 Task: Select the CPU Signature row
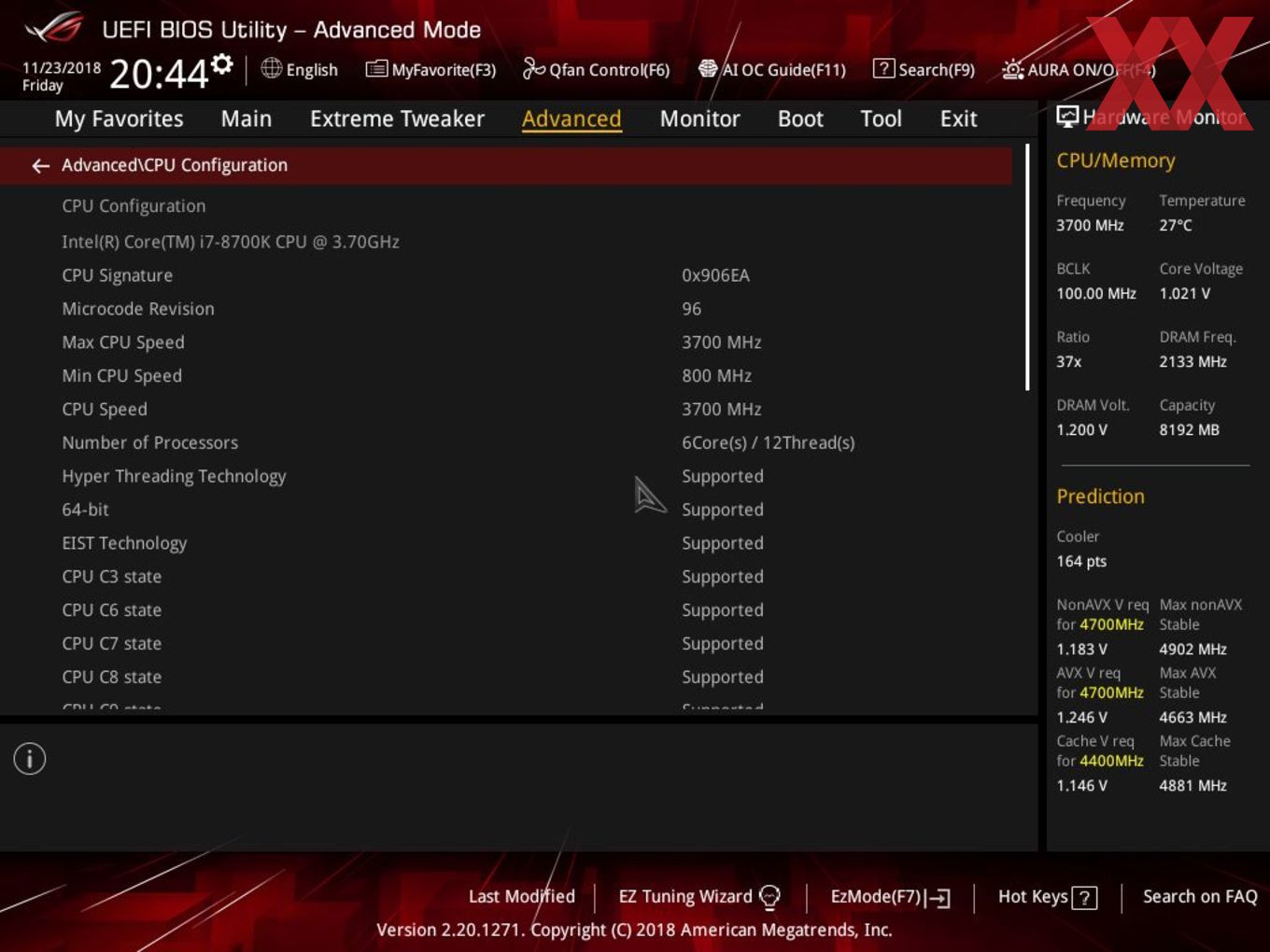click(x=505, y=275)
